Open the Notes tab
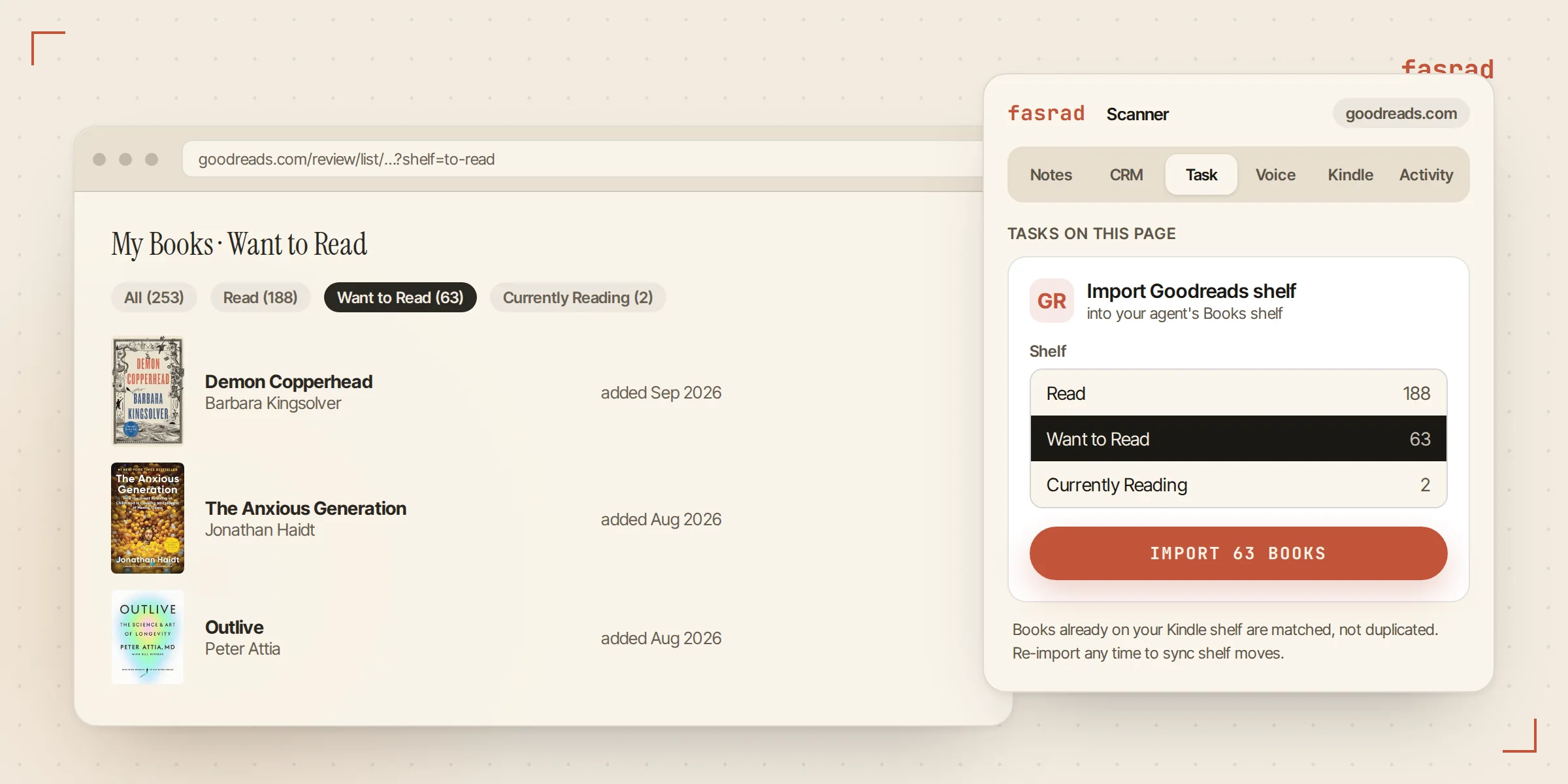The width and height of the screenshot is (1568, 784). click(1051, 174)
